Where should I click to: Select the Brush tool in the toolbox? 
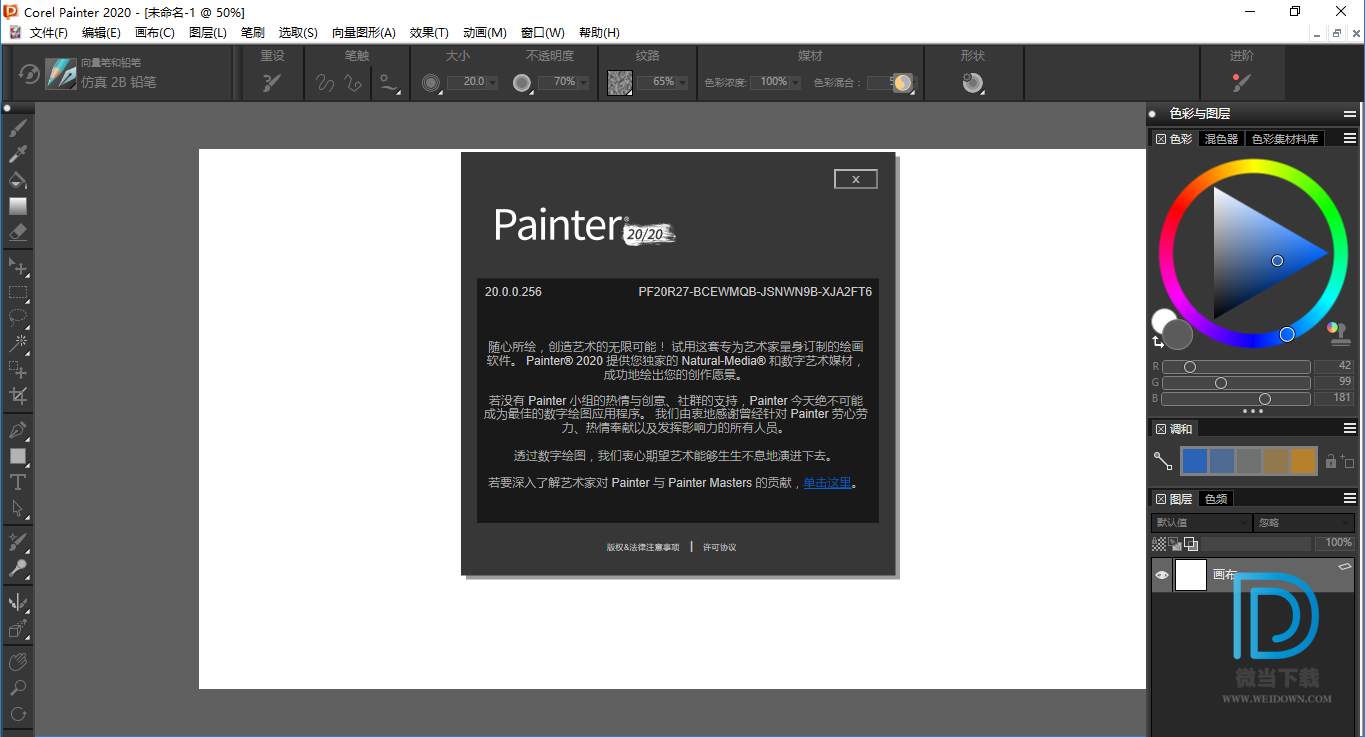click(x=18, y=128)
